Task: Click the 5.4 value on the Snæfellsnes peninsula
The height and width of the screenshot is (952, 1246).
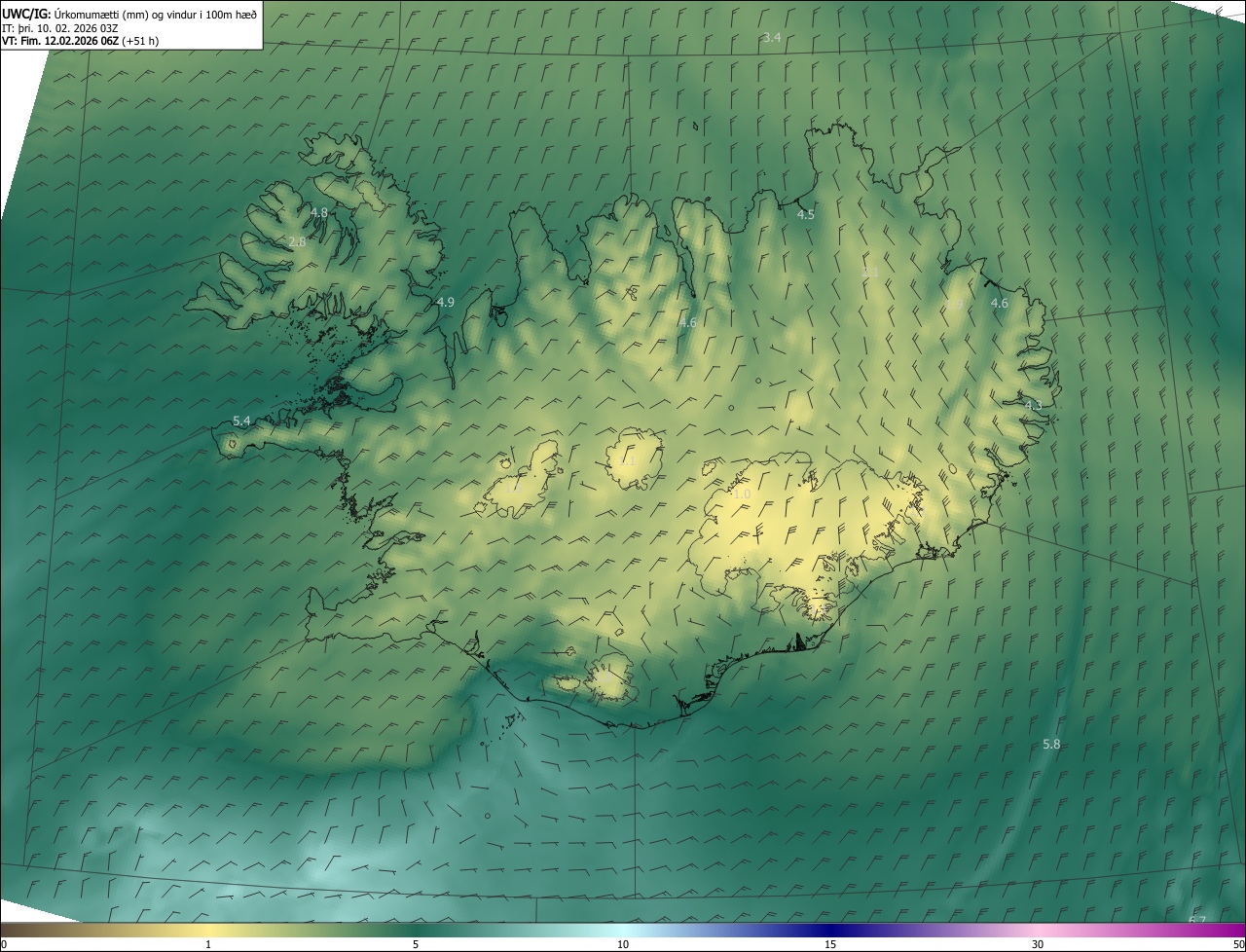Action: coord(242,421)
